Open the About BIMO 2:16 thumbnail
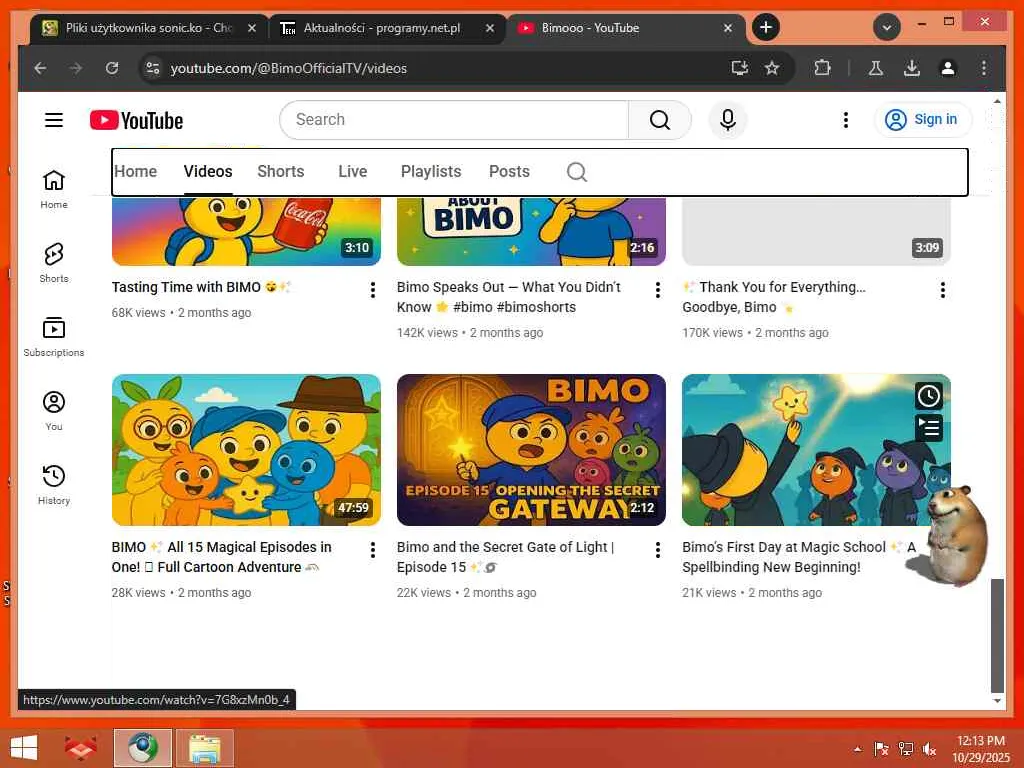 click(x=531, y=231)
